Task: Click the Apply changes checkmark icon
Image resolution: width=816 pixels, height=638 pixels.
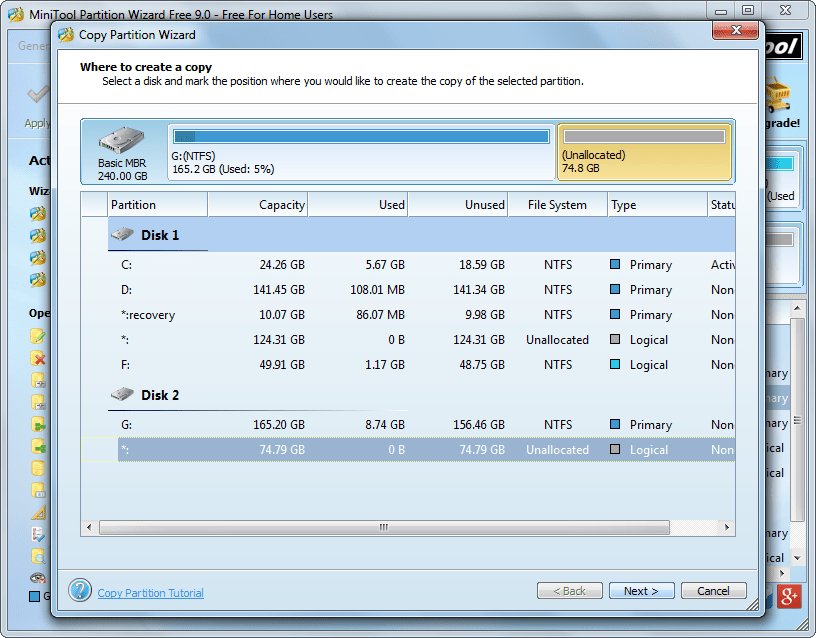Action: (x=36, y=95)
